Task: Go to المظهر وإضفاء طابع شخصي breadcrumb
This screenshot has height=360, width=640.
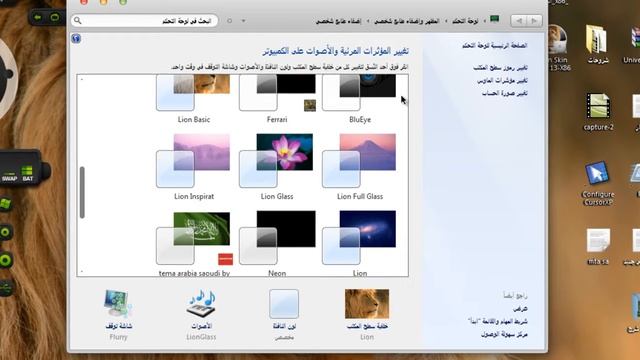Action: pos(407,21)
